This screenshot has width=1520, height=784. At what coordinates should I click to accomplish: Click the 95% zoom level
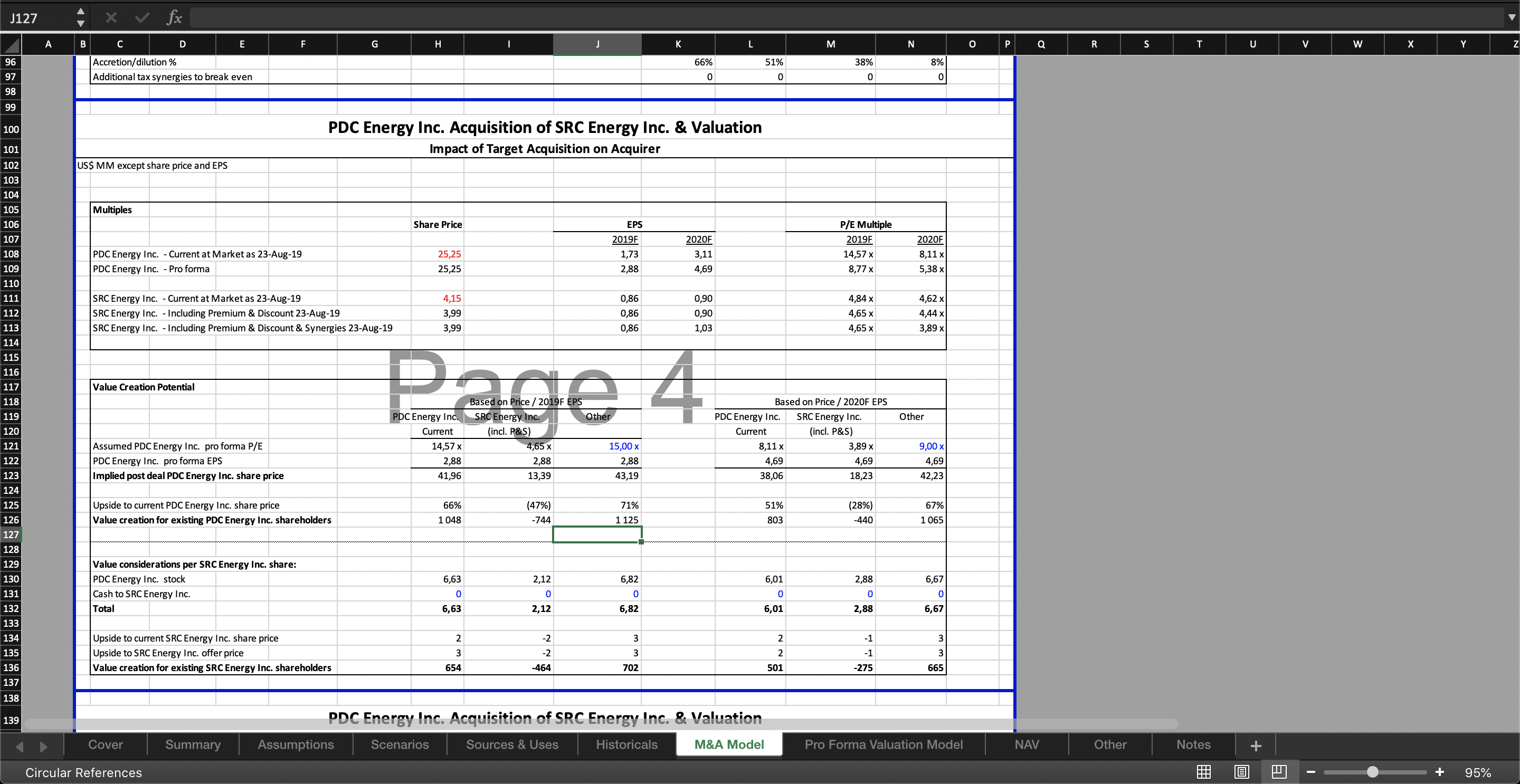[x=1478, y=772]
